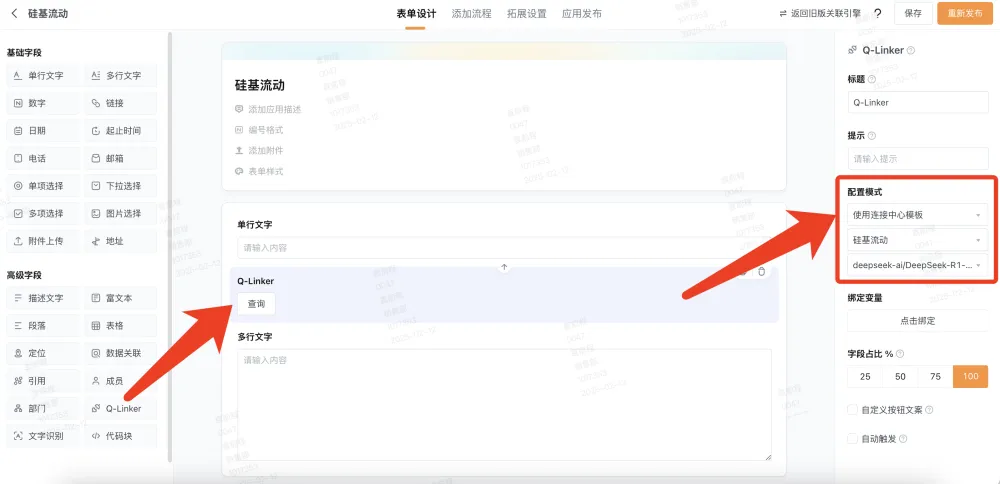Screen dimensions: 1000x484
Task: Enable 自定义按钮文案 checkbox
Action: (852, 409)
